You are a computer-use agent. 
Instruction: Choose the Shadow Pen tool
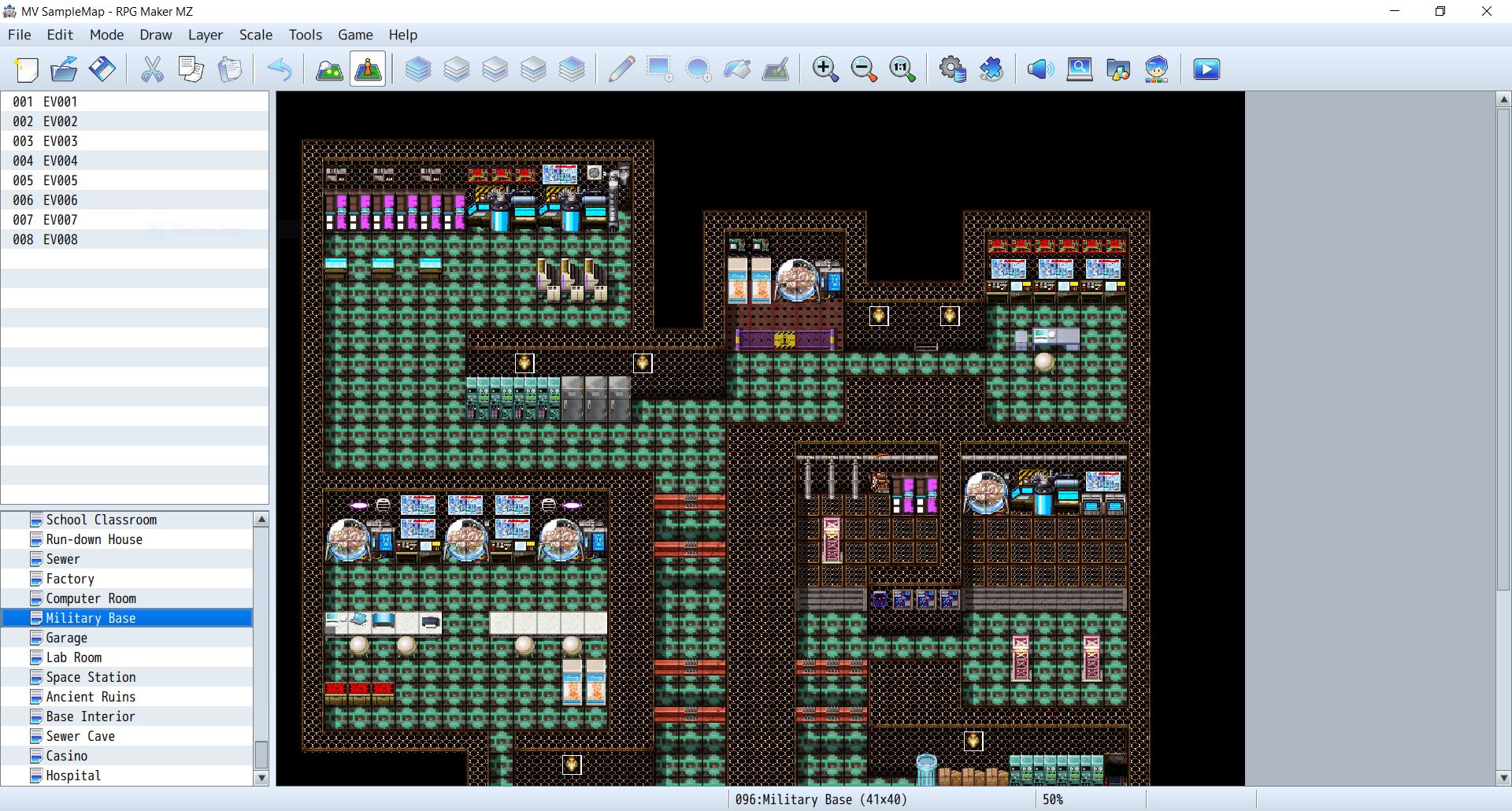click(x=776, y=69)
